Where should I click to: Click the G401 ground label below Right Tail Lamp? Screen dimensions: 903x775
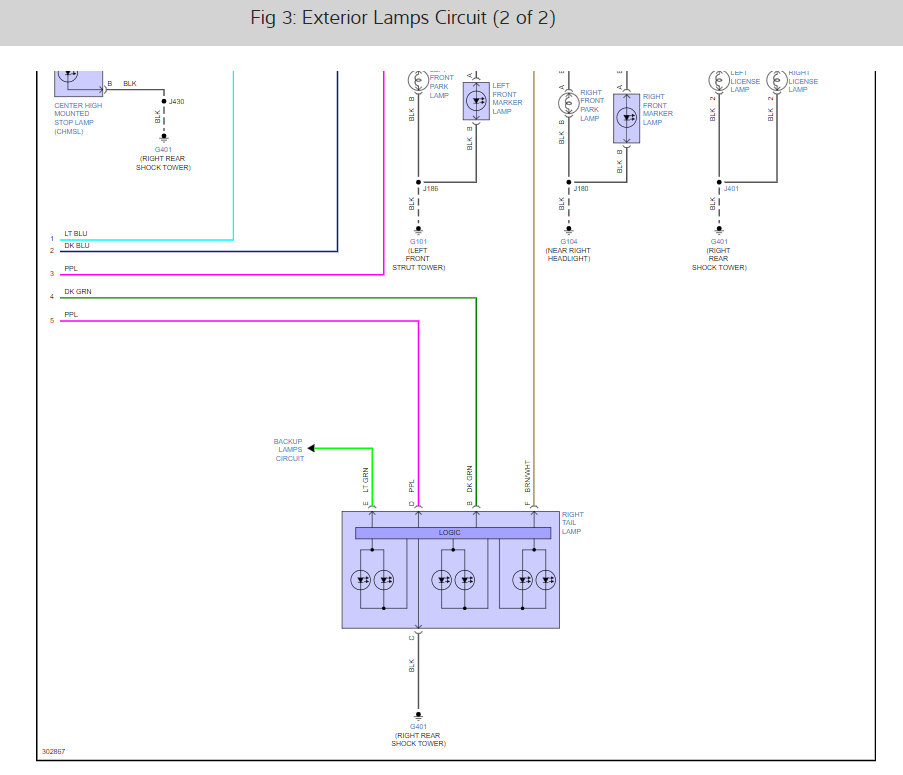pos(418,727)
